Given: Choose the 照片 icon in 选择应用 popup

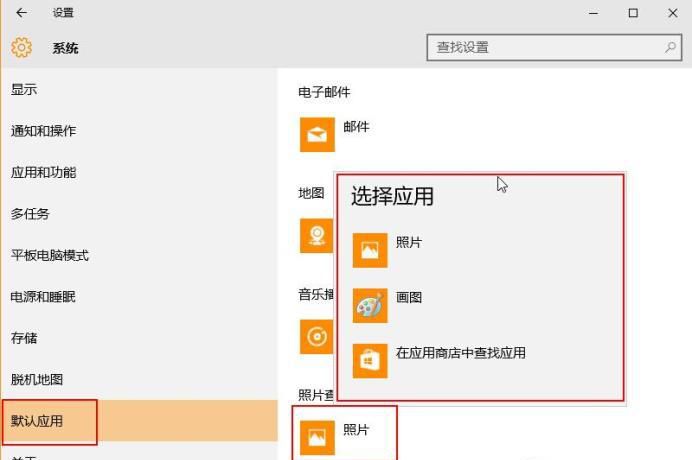Looking at the screenshot, I should [x=370, y=250].
